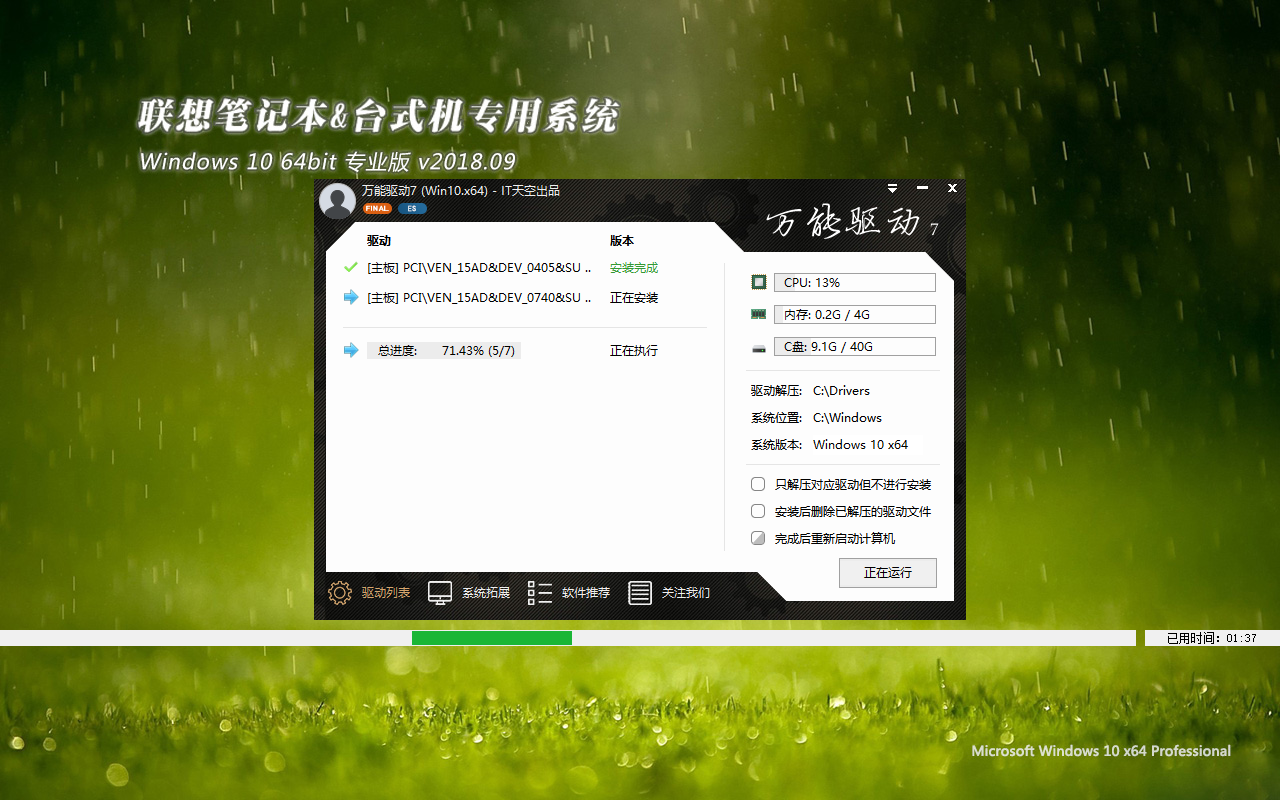The height and width of the screenshot is (800, 1280).
Task: Click the 正在执行 status text
Action: 634,351
